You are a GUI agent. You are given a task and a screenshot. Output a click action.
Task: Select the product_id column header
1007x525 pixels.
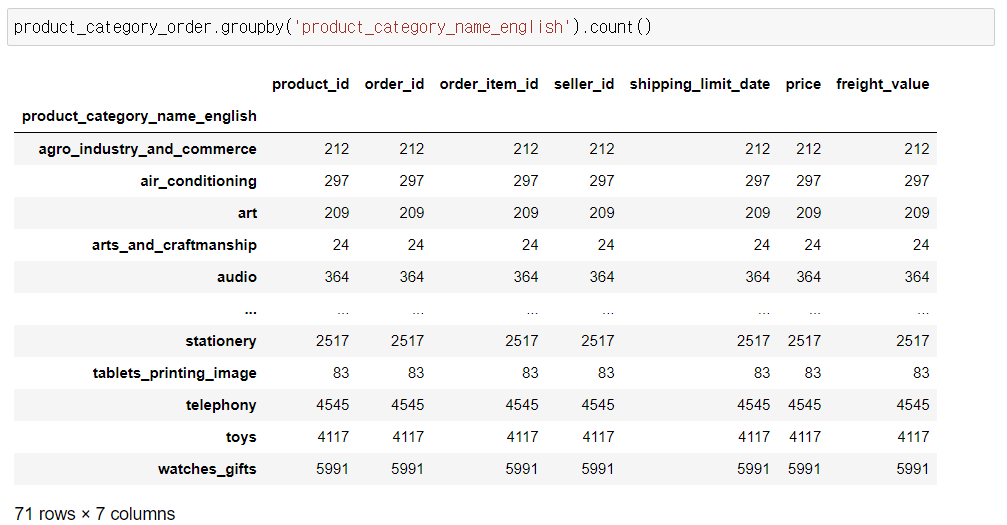[310, 84]
